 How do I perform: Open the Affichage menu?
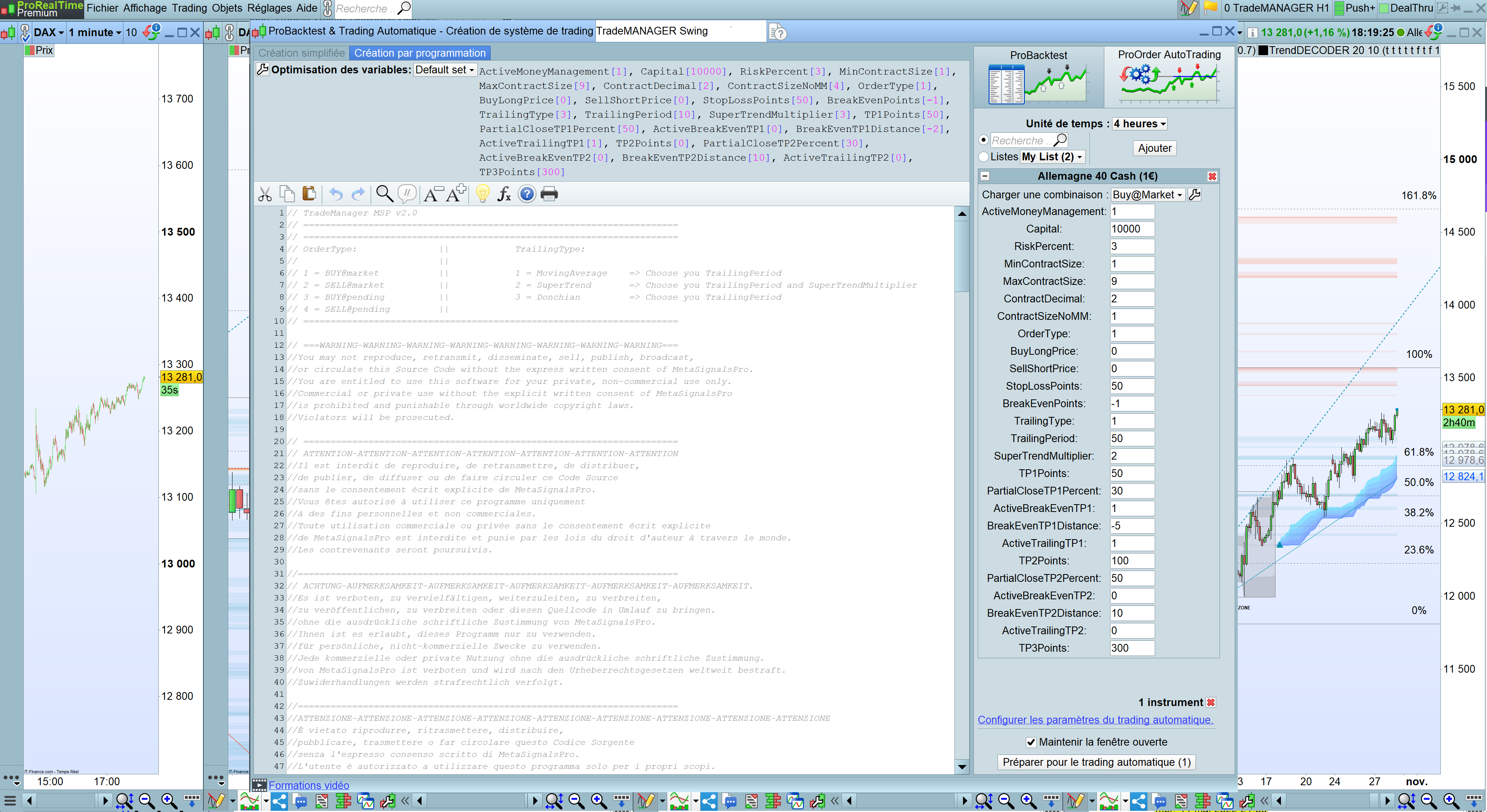pyautogui.click(x=145, y=8)
